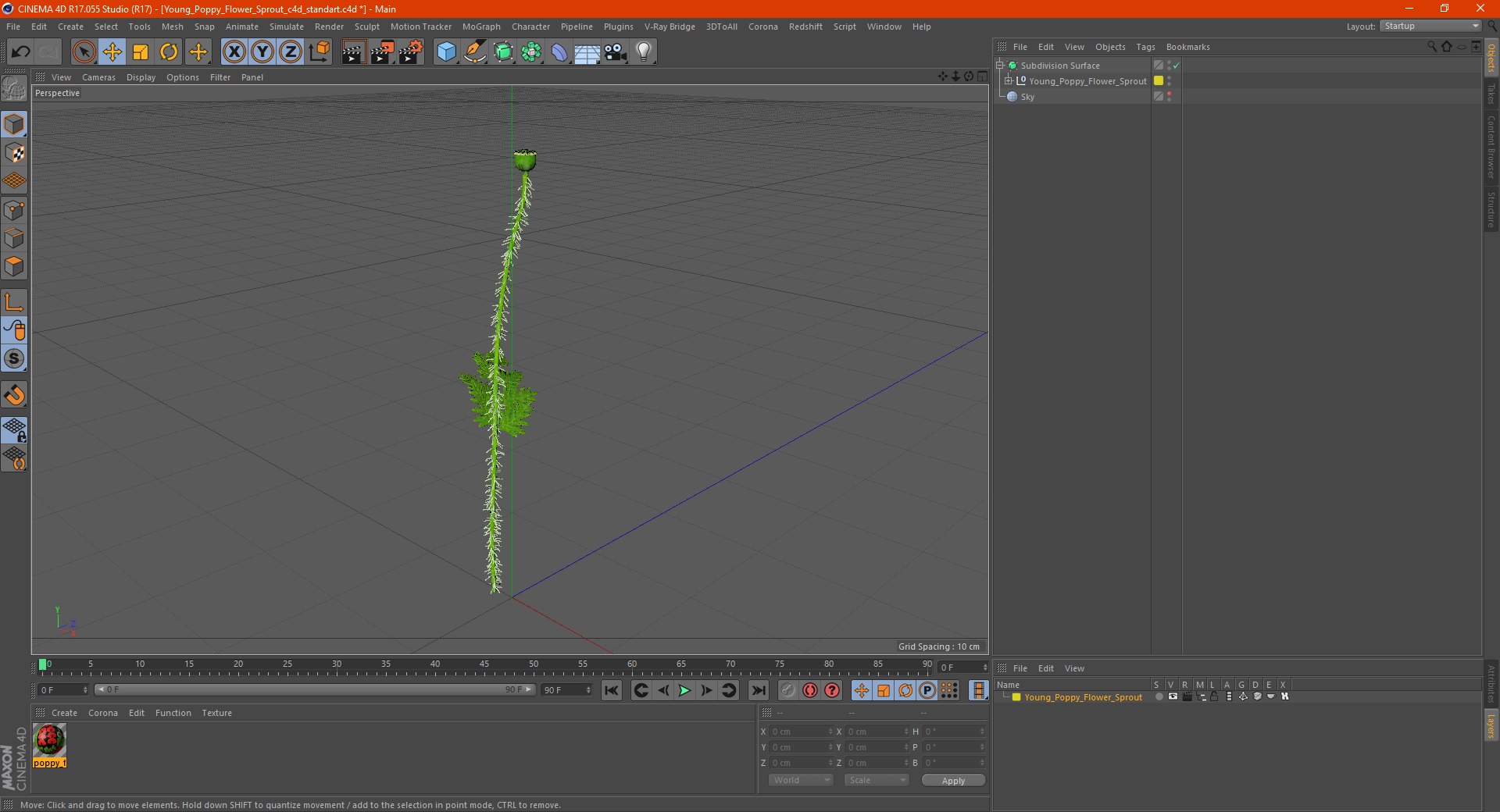Toggle solo for layer Young_Poppy_Flower_Sprout
This screenshot has height=812, width=1500.
[x=1159, y=697]
